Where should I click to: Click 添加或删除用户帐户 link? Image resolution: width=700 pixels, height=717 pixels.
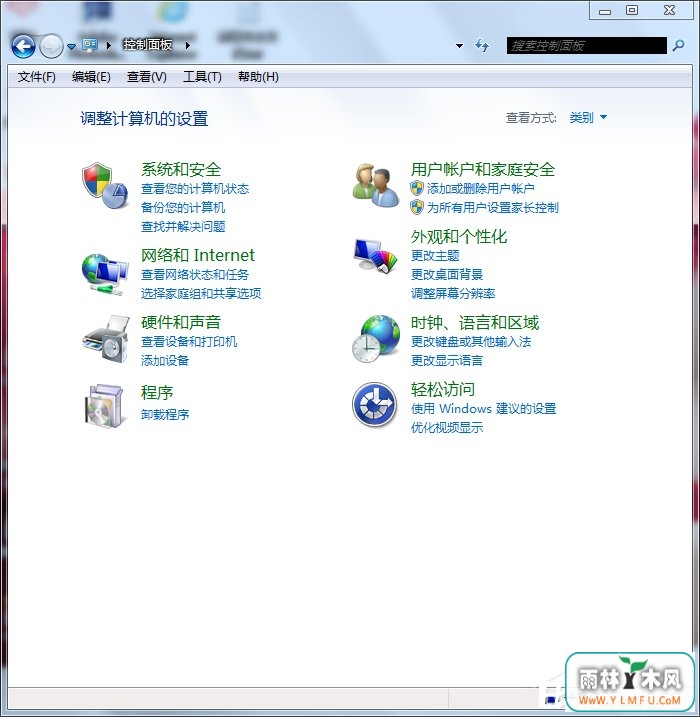click(481, 188)
